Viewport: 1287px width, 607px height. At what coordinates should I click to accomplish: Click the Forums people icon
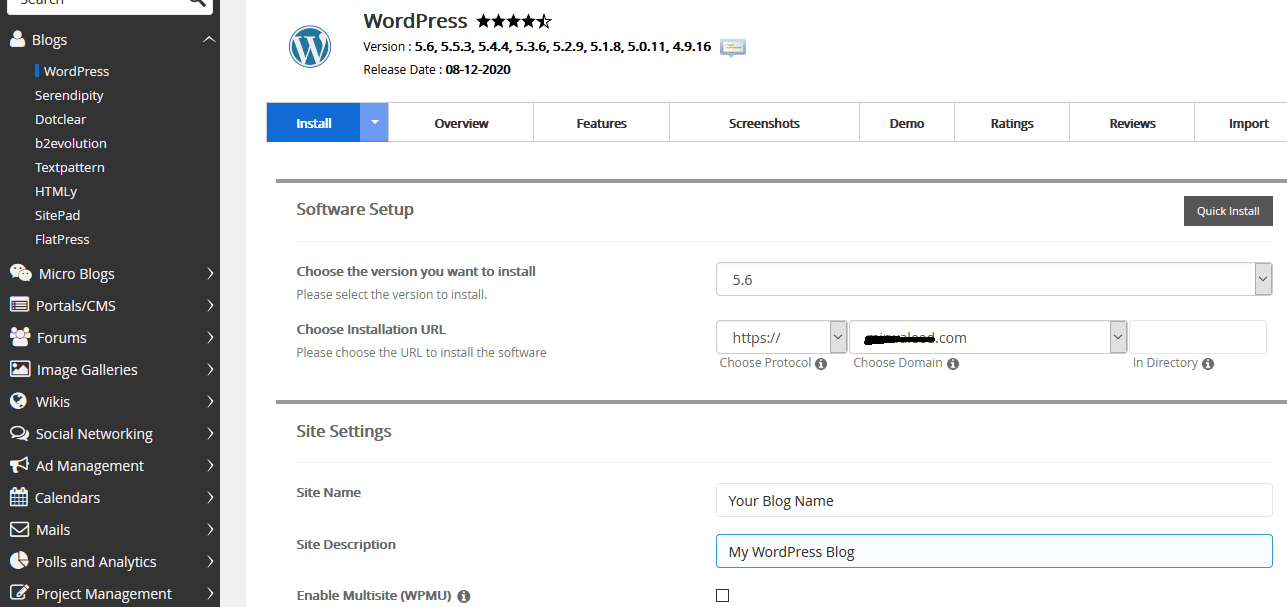tap(20, 337)
